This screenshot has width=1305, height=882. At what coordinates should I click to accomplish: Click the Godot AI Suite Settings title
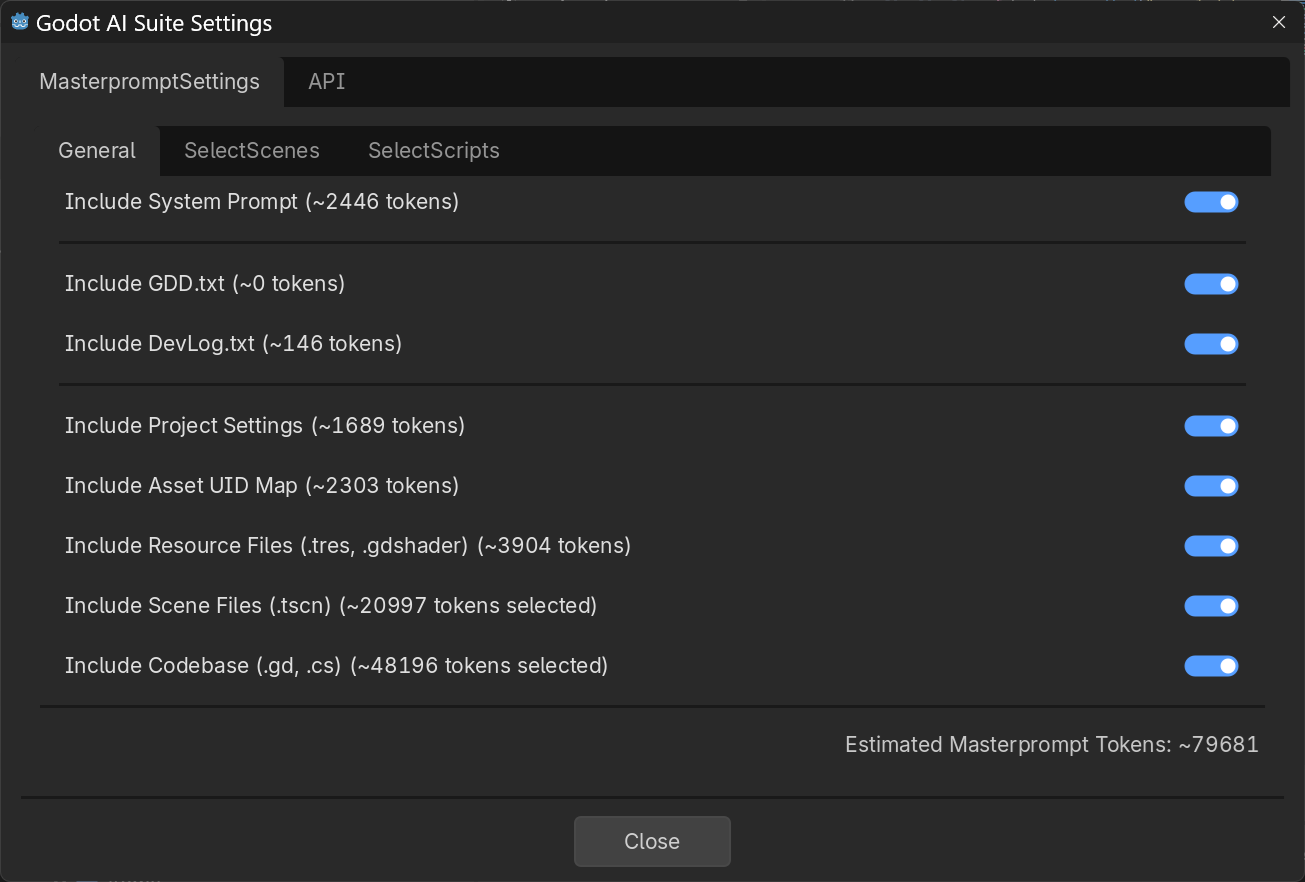tap(154, 23)
